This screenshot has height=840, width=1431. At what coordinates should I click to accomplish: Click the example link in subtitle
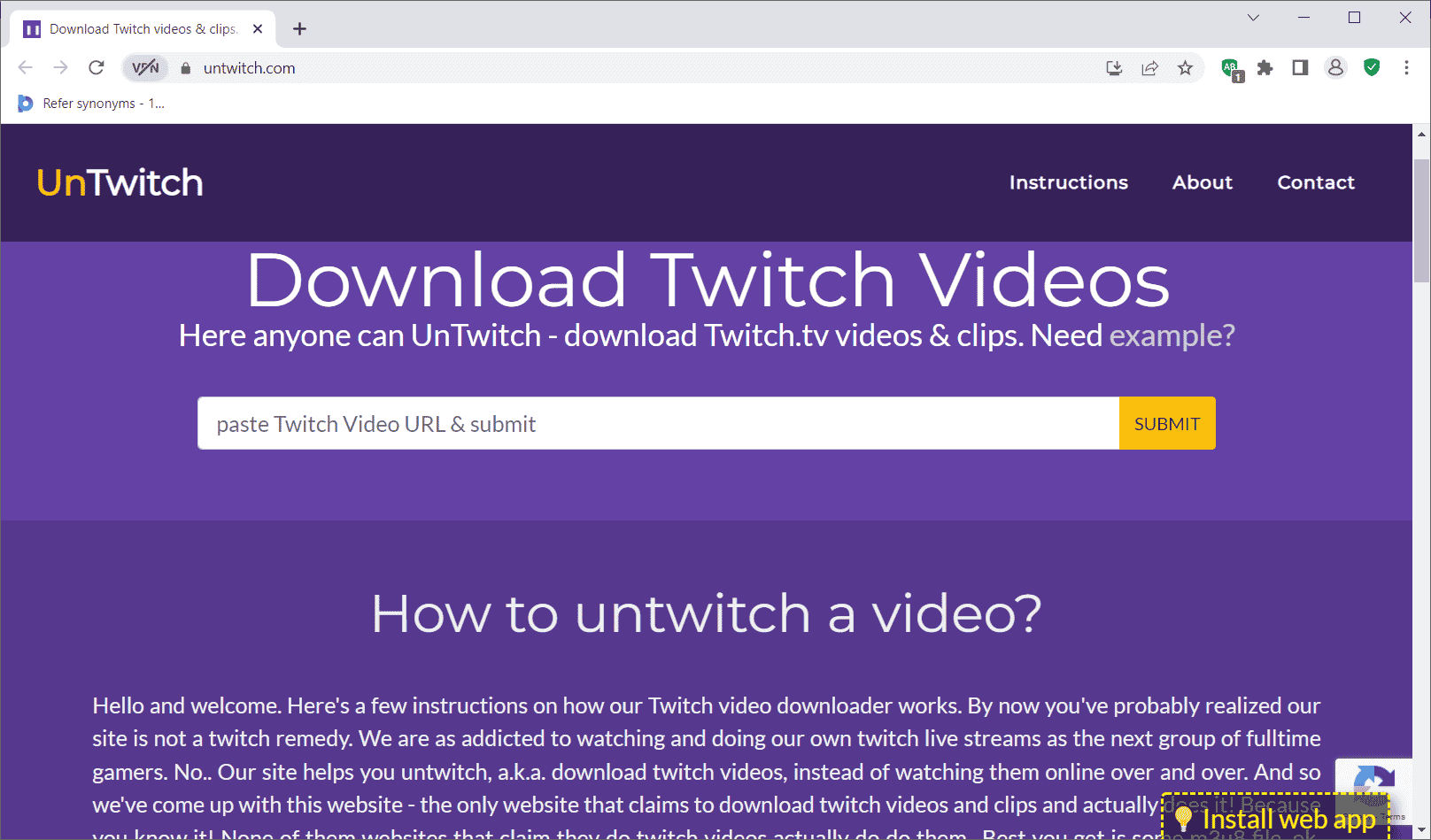1172,335
